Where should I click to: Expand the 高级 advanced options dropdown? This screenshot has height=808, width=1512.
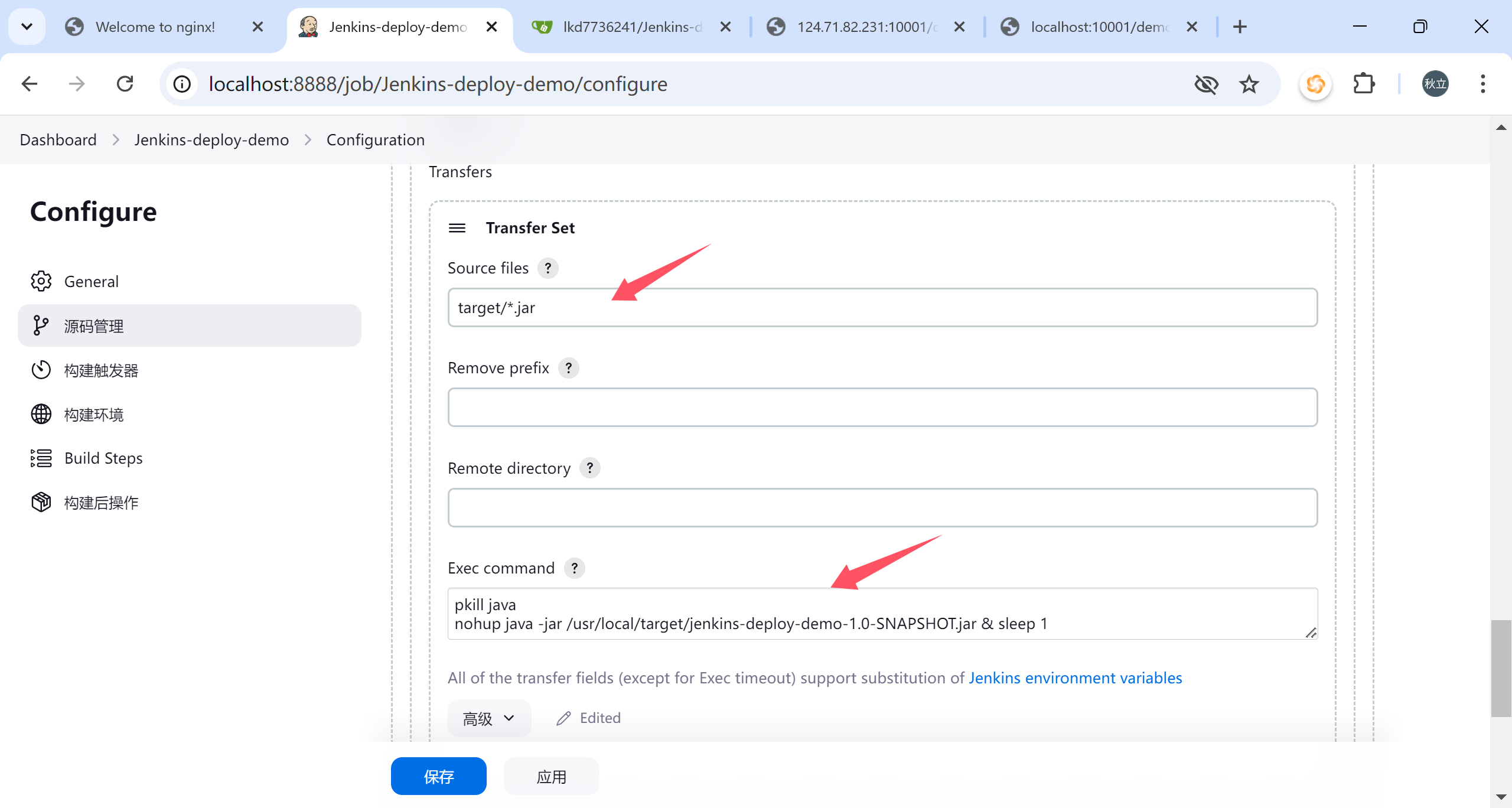point(489,718)
